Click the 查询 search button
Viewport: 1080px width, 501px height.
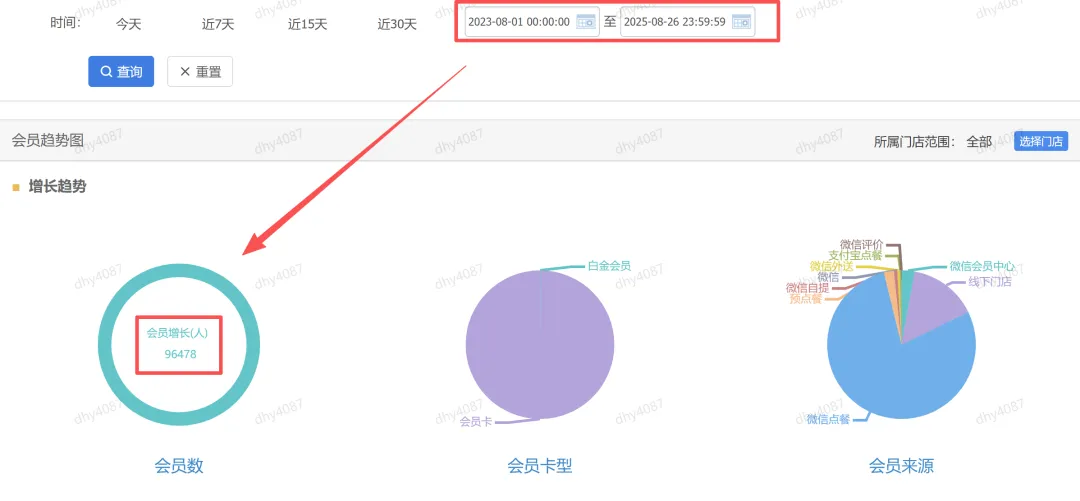121,72
